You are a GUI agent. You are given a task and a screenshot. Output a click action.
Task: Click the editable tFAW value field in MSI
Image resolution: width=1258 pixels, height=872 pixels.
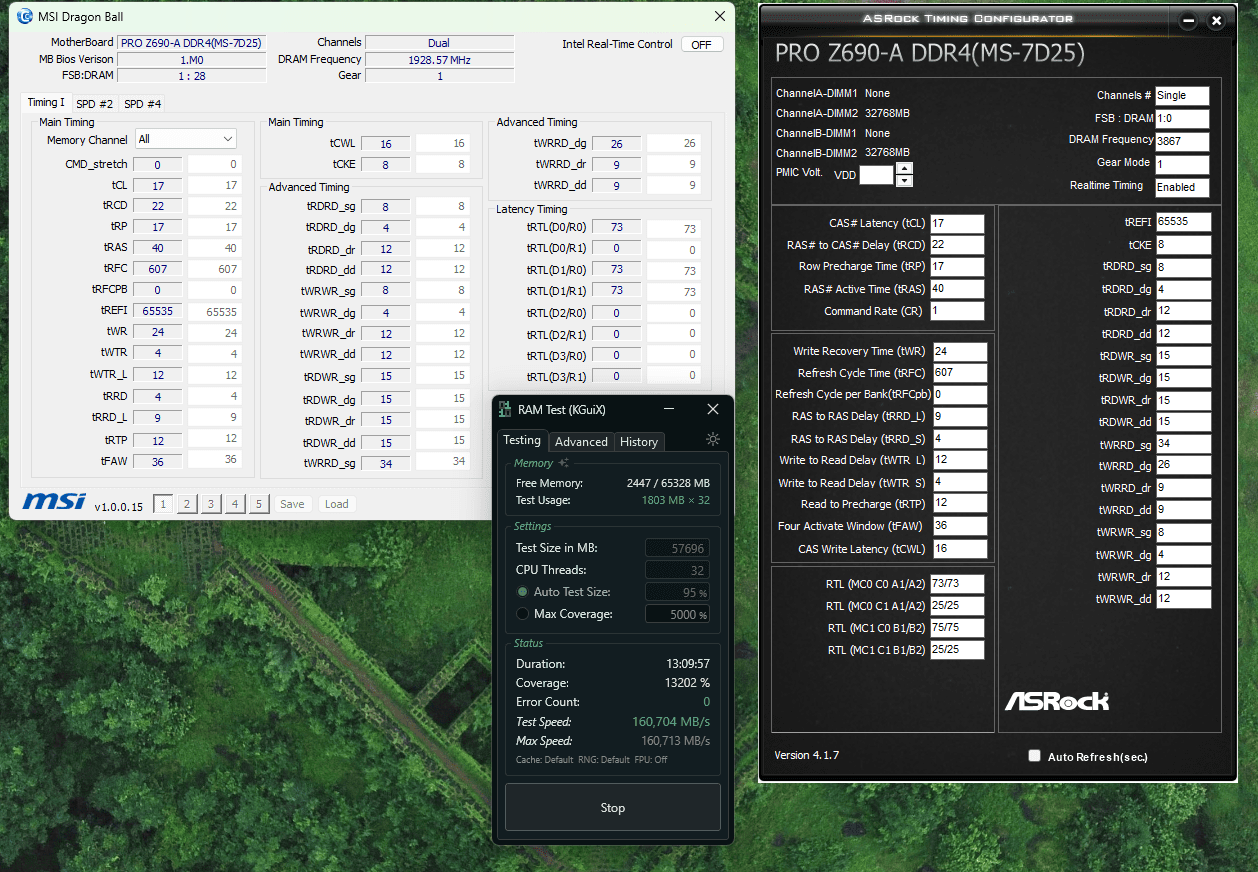click(x=215, y=459)
